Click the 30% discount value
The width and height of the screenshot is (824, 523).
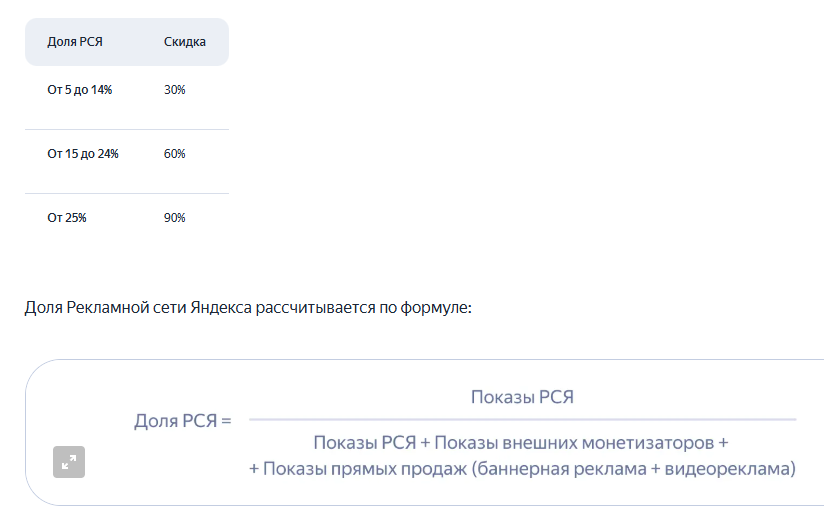(174, 90)
